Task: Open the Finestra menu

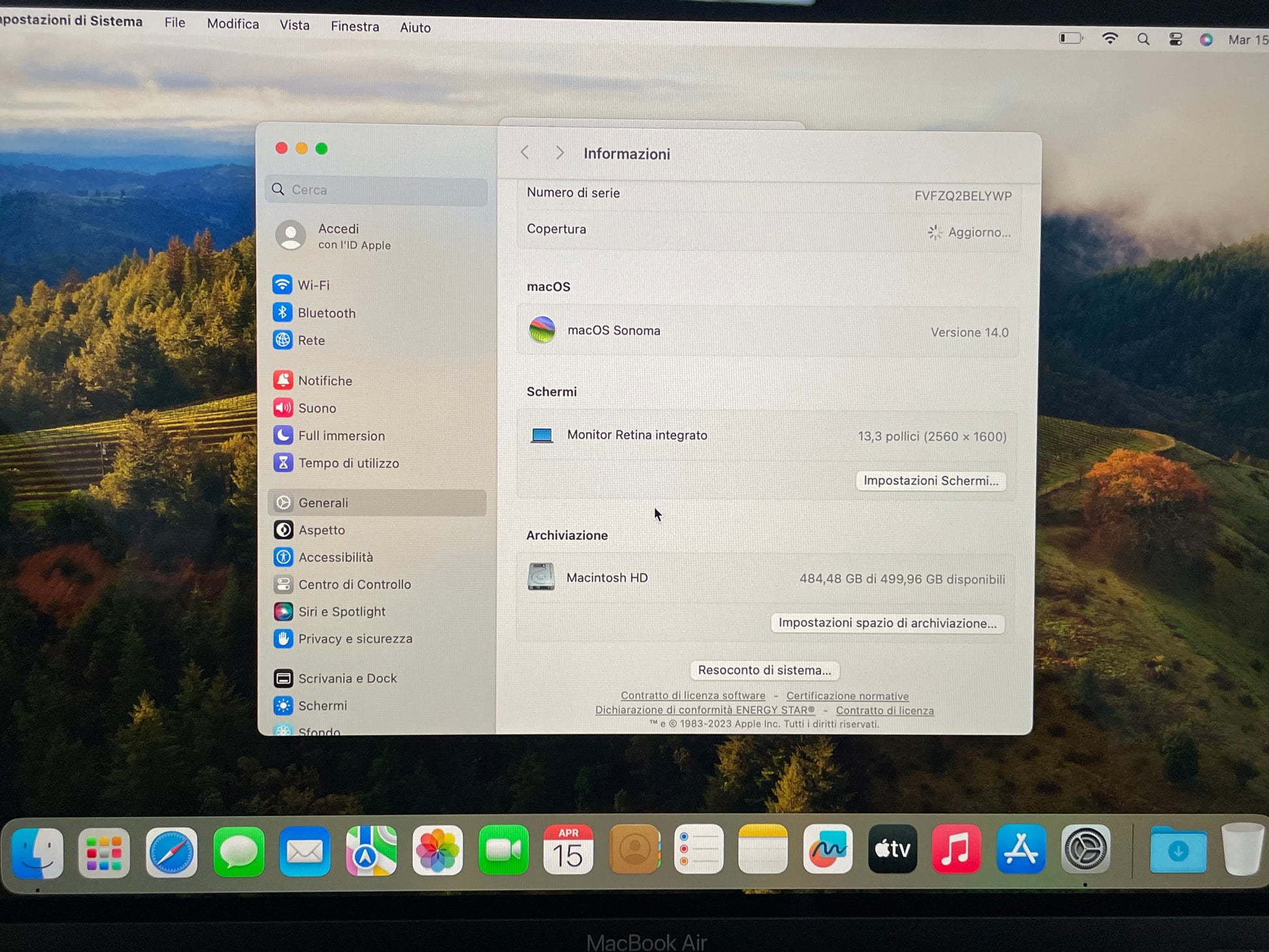Action: coord(355,27)
